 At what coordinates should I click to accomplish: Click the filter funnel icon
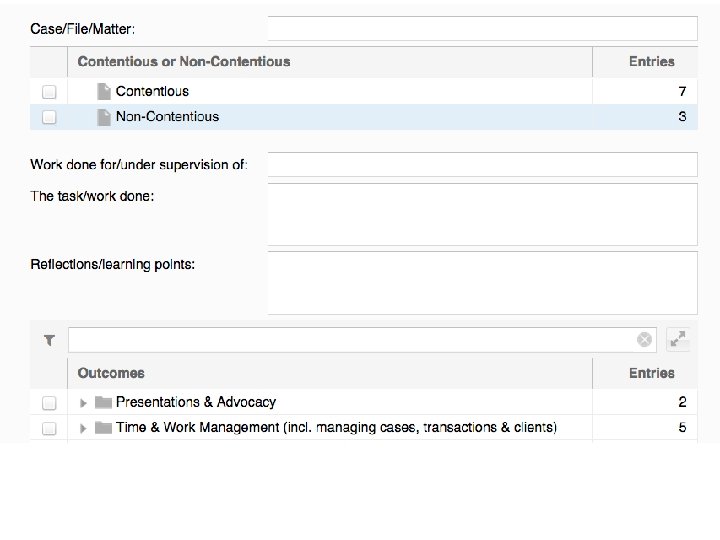pyautogui.click(x=49, y=340)
